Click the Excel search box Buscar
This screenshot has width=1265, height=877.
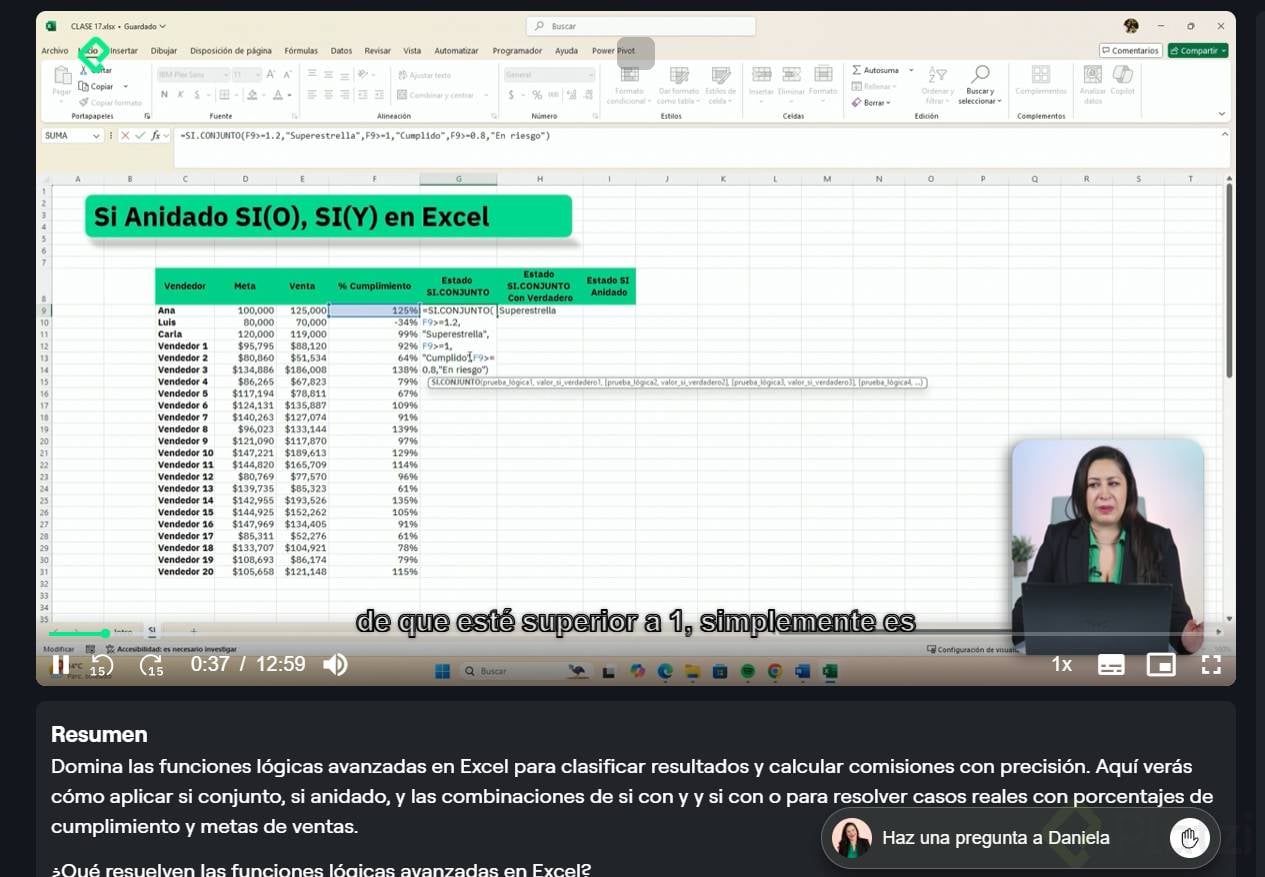point(641,26)
